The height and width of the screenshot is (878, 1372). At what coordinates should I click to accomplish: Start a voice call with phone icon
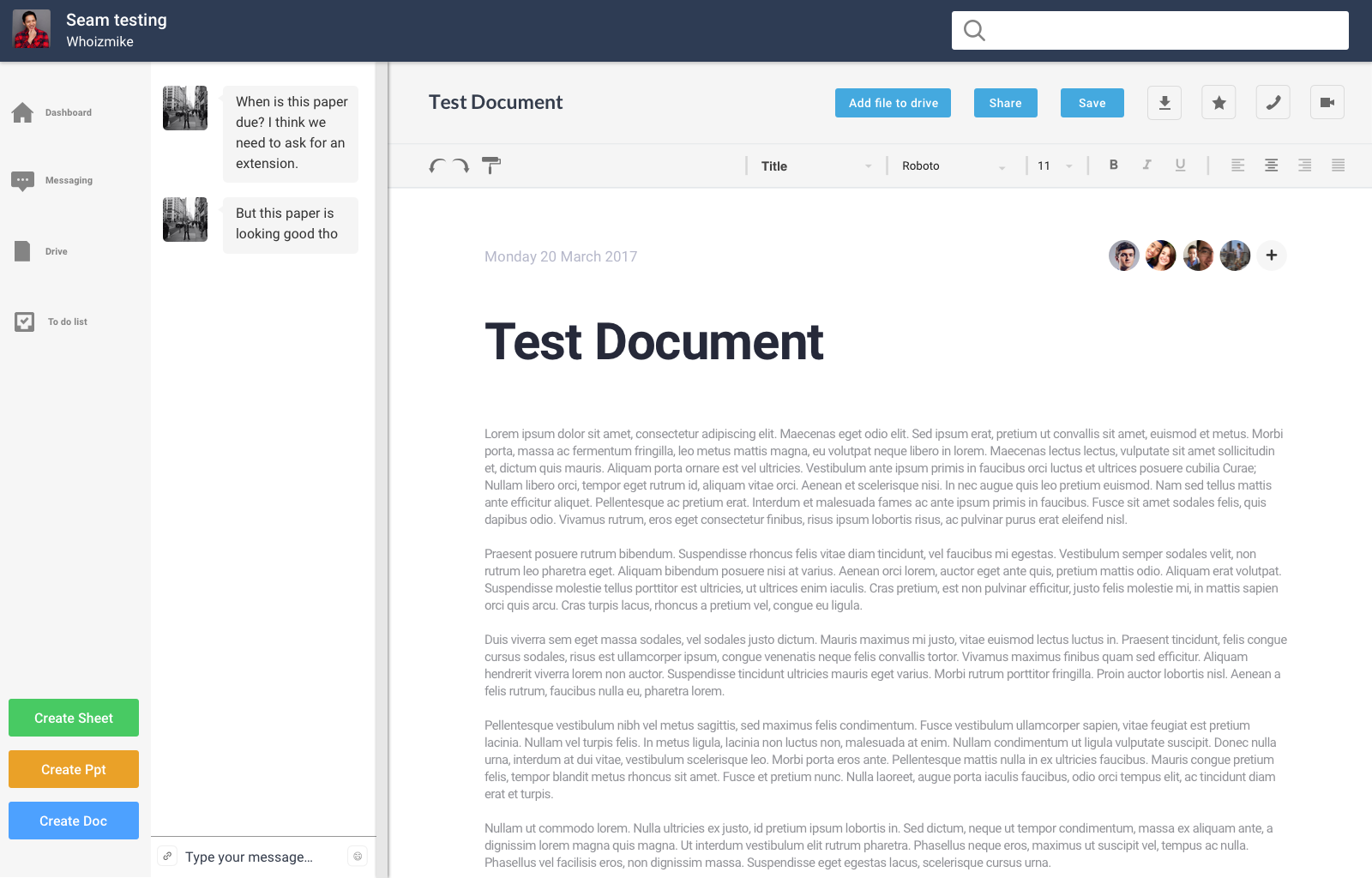[x=1273, y=103]
